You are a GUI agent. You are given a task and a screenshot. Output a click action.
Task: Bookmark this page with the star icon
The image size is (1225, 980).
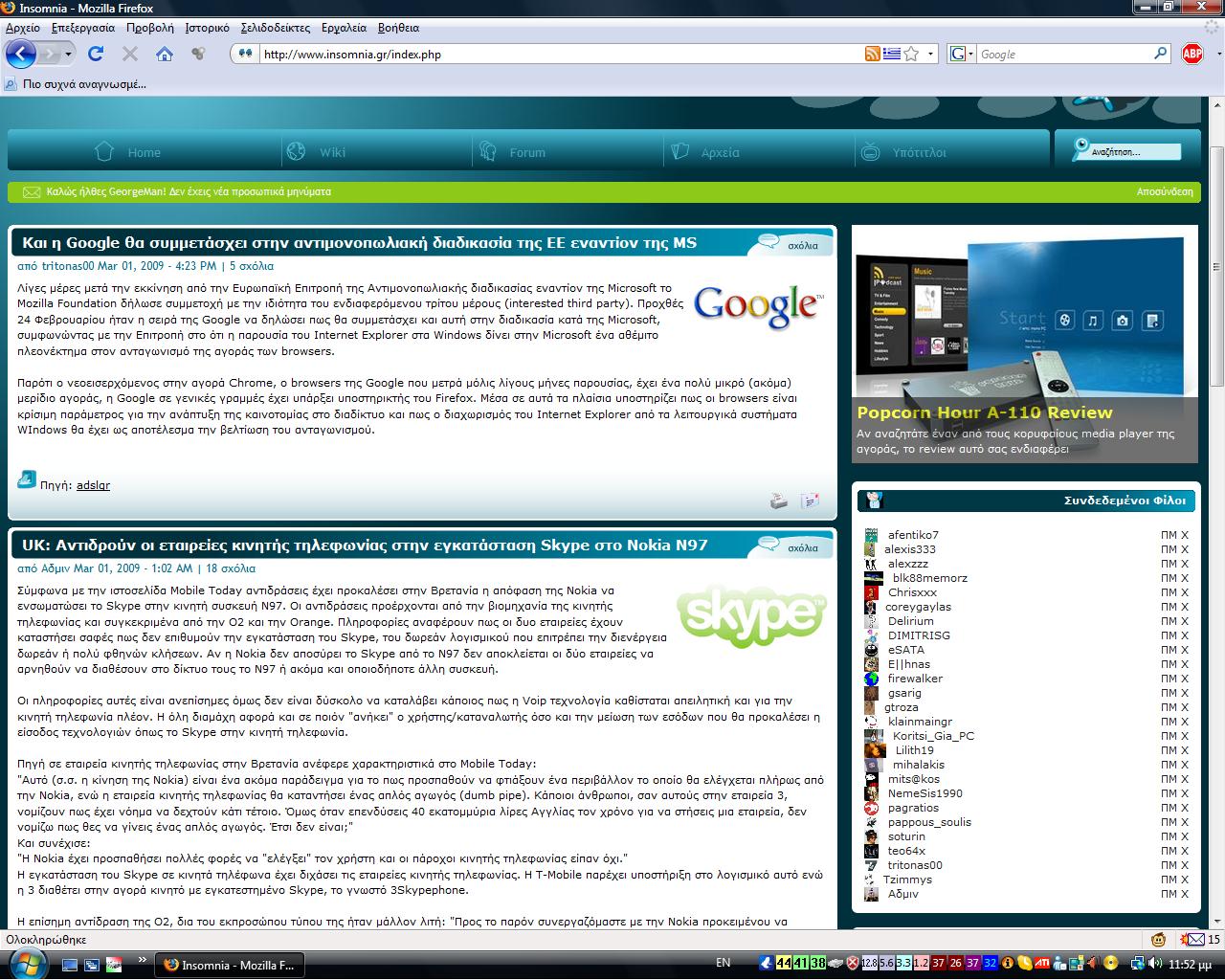[911, 54]
